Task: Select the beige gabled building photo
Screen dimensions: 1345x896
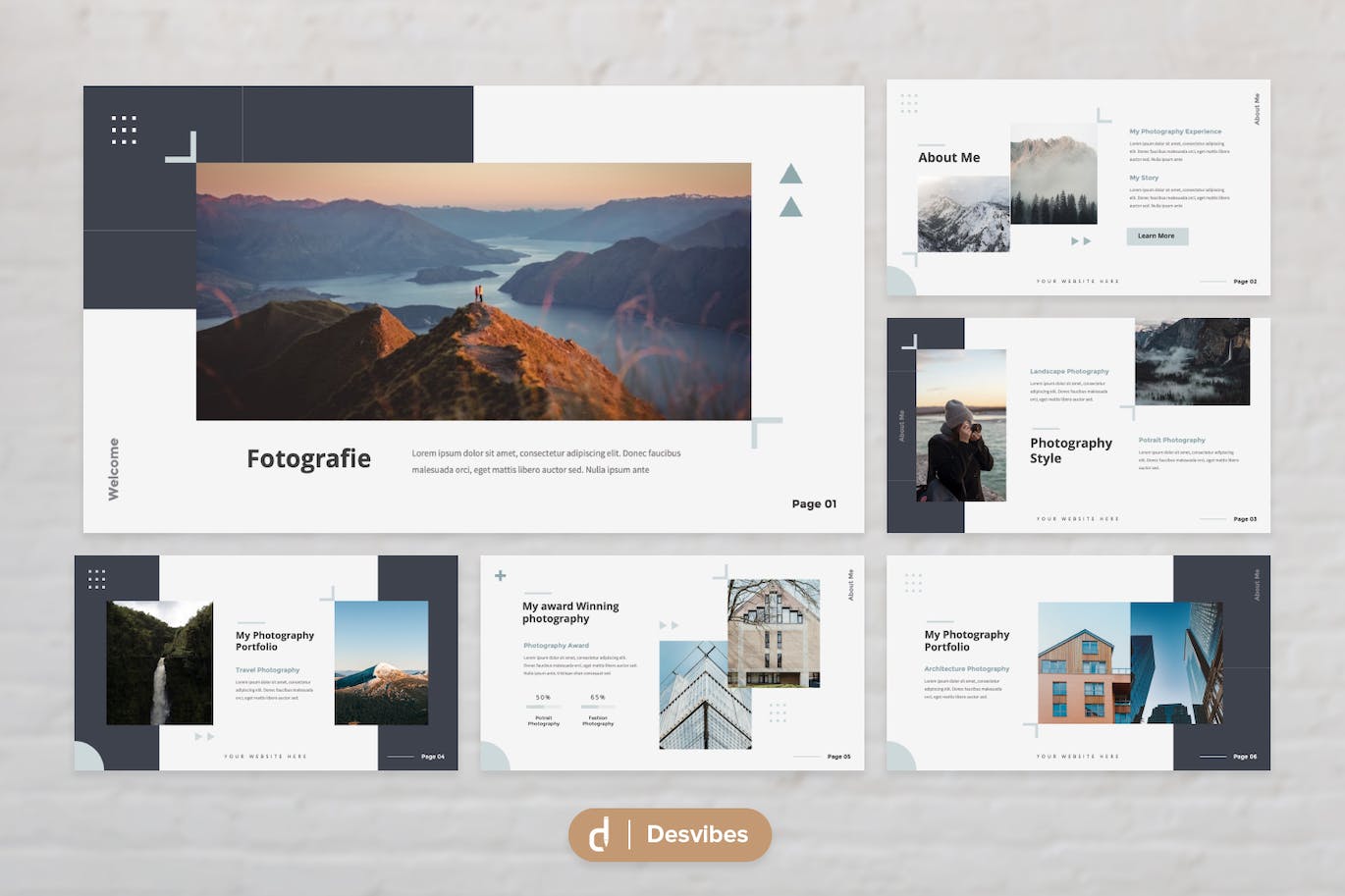Action: pos(774,633)
